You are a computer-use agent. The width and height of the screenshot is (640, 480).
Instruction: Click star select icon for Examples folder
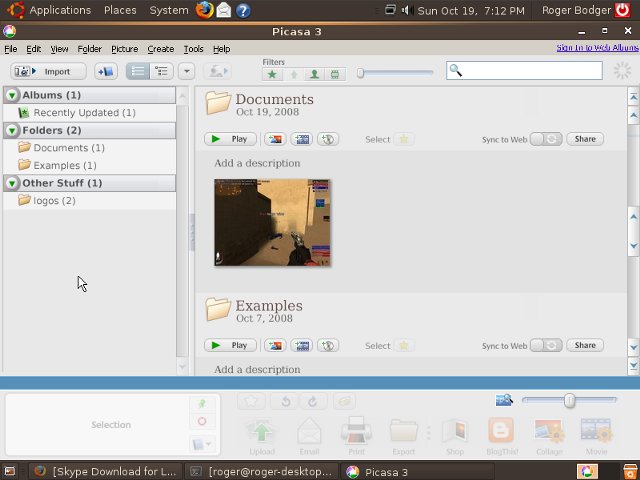404,346
